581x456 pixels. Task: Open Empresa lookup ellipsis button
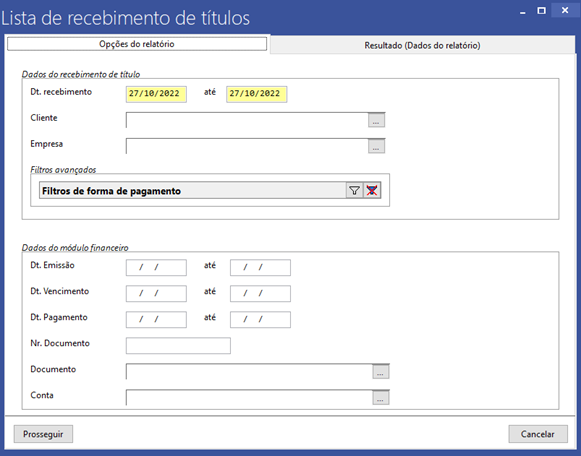click(x=376, y=146)
